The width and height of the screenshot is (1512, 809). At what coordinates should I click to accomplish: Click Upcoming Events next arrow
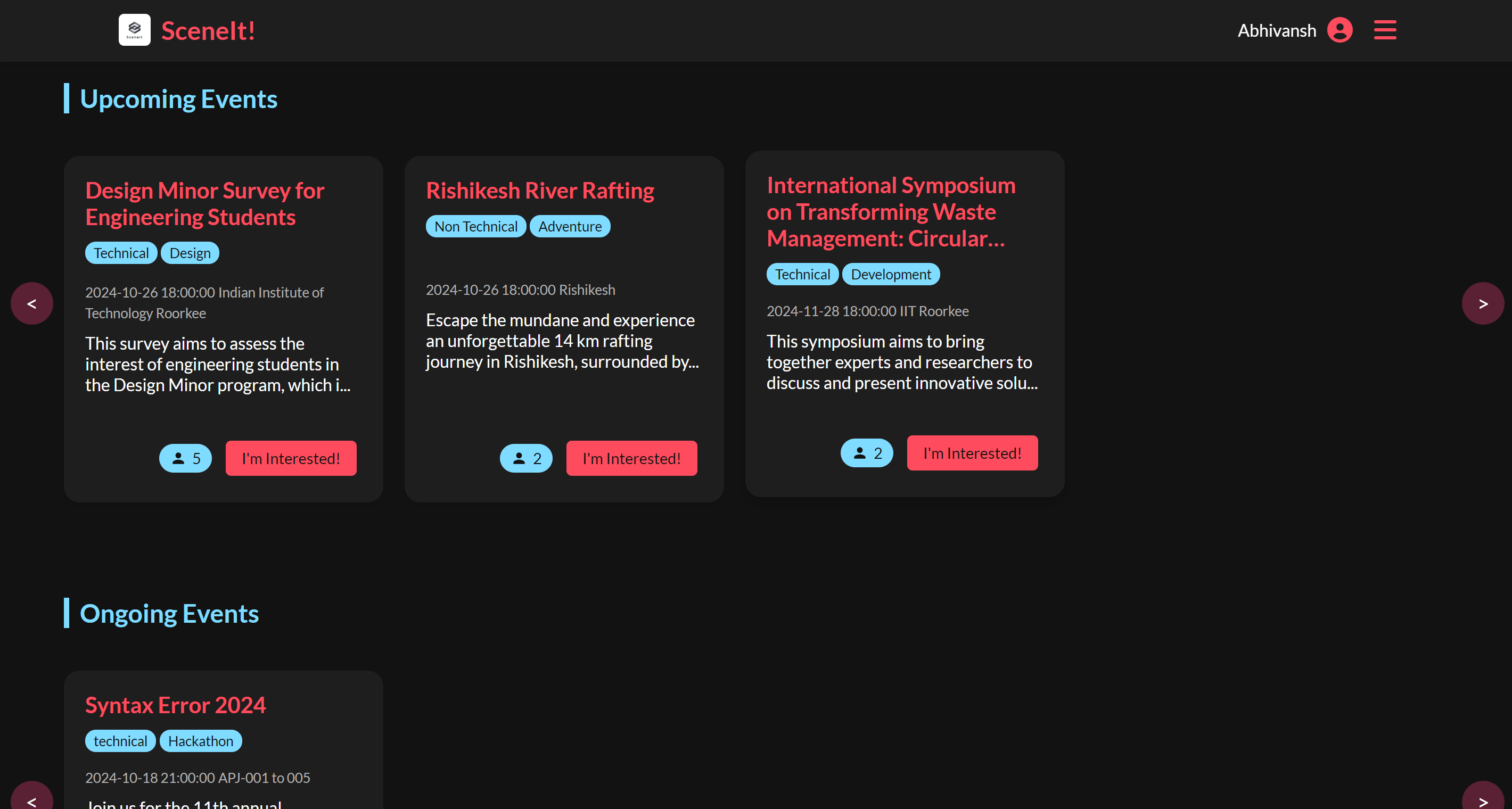(x=1483, y=303)
